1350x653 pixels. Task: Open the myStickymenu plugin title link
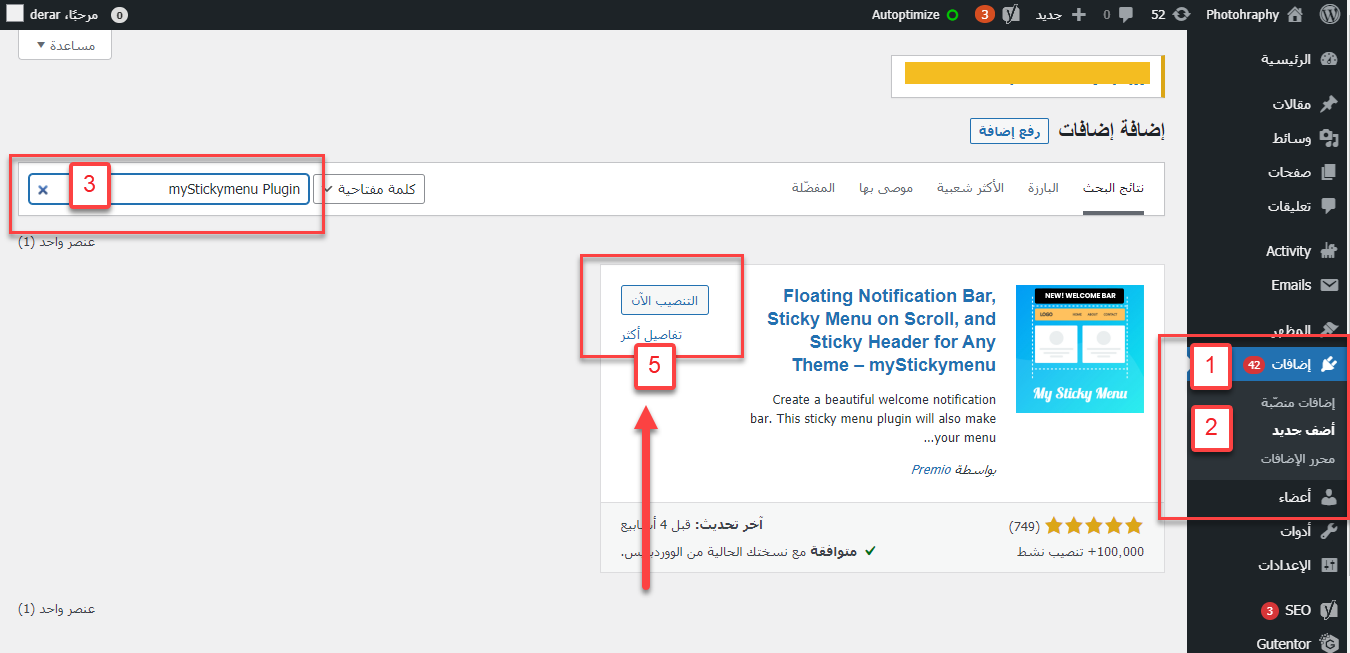(882, 331)
